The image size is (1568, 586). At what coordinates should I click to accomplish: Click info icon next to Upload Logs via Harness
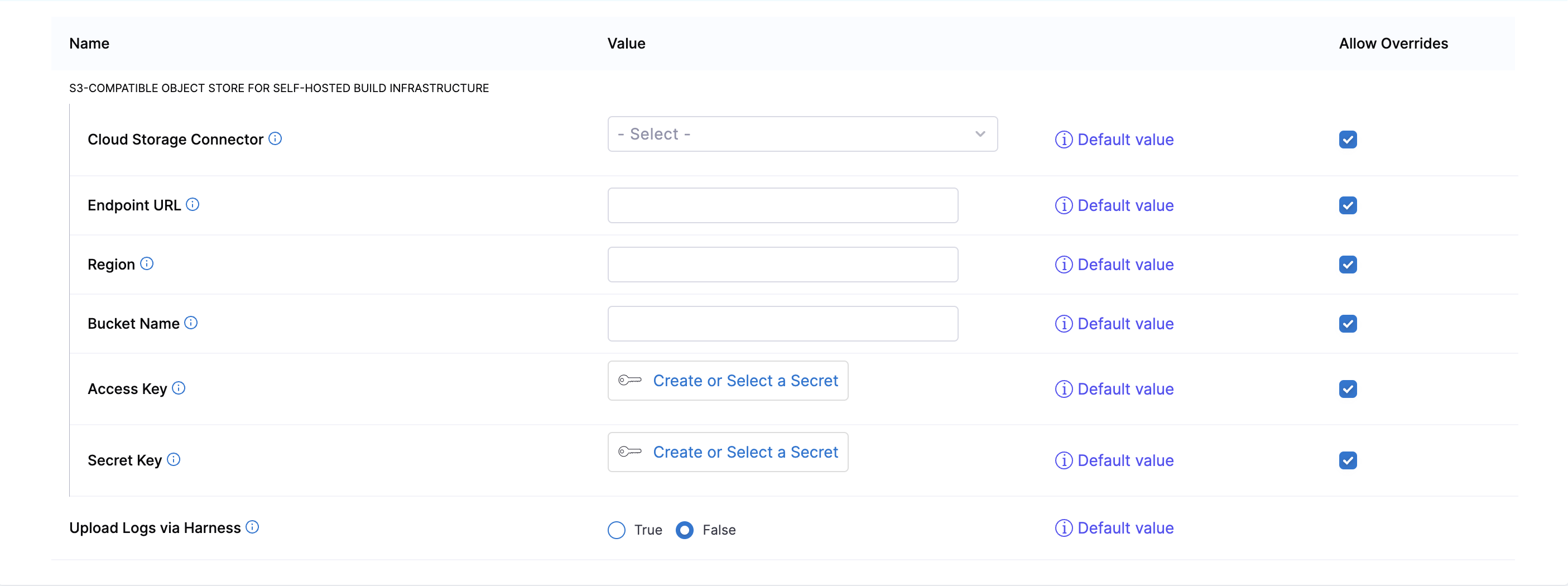click(x=253, y=527)
